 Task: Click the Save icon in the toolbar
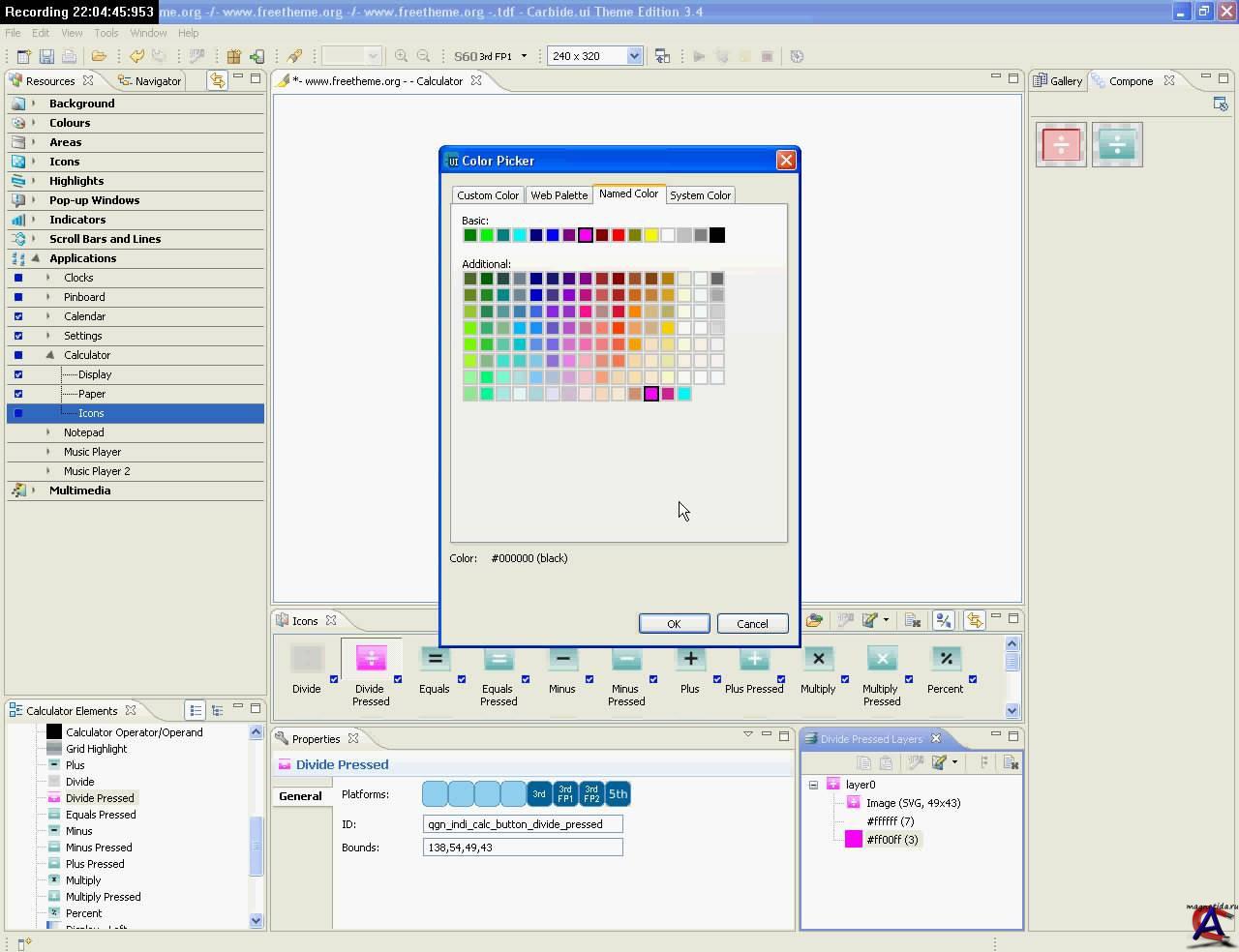point(46,56)
